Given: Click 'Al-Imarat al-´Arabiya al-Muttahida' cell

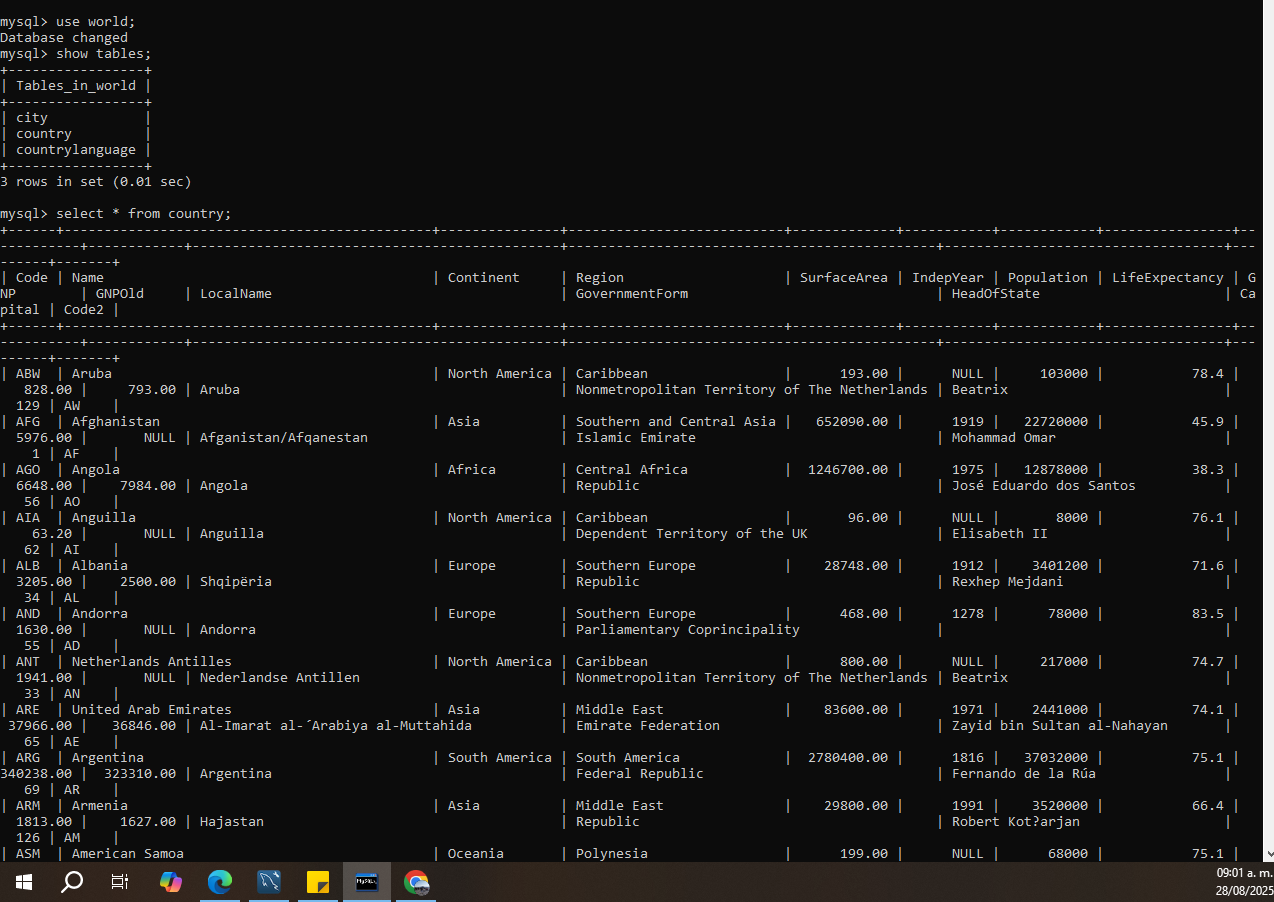Looking at the screenshot, I should (336, 726).
